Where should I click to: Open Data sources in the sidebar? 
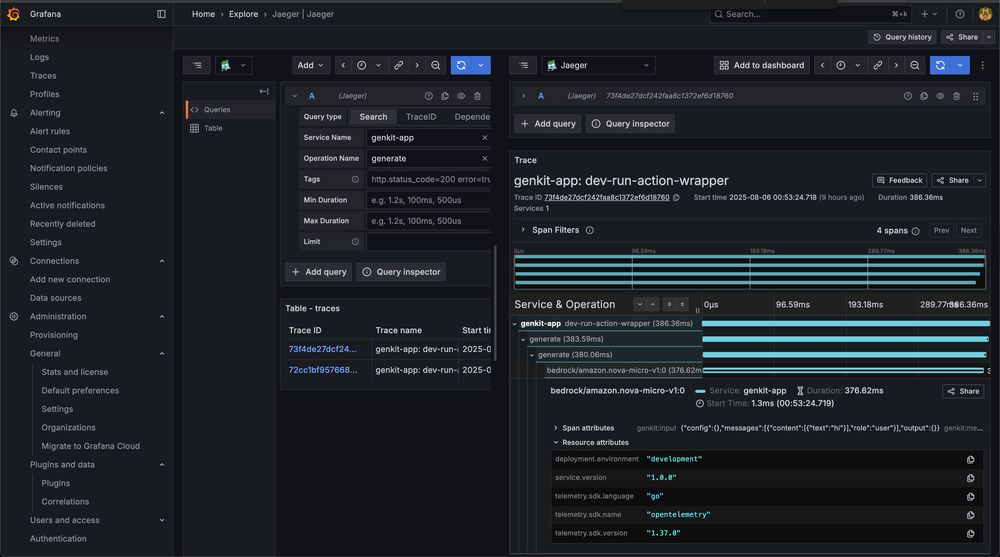click(x=55, y=298)
